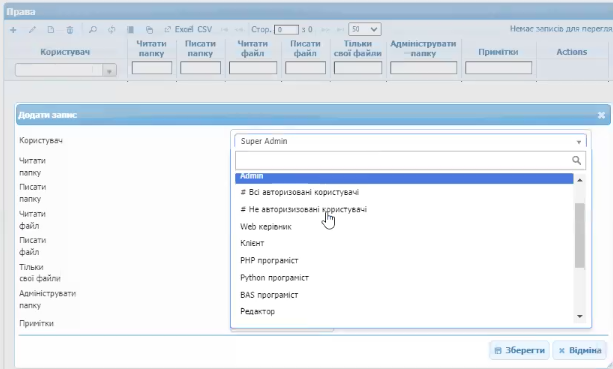
Task: Sort by Читати папку column header
Action: point(151,48)
